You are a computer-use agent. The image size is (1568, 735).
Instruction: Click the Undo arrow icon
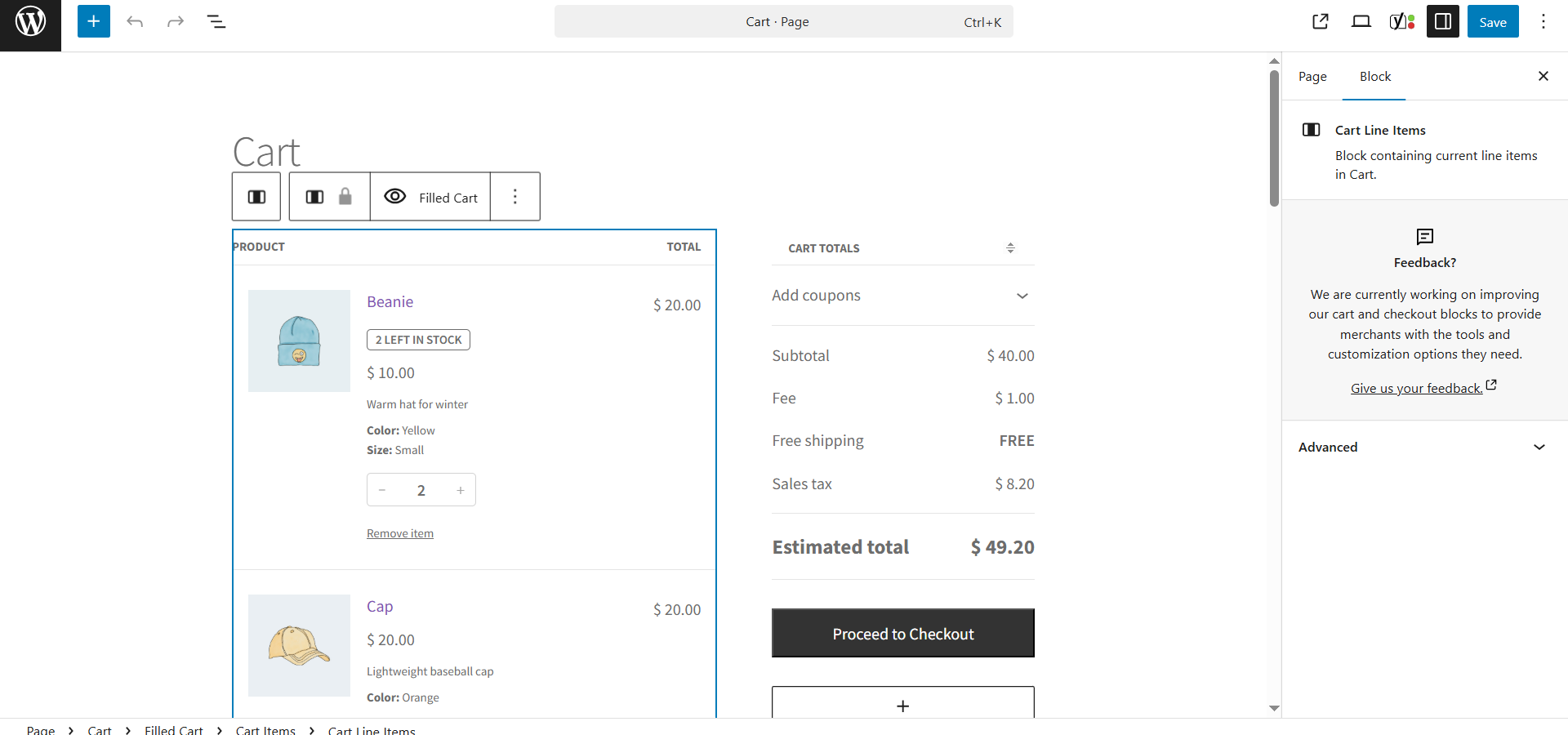click(135, 21)
